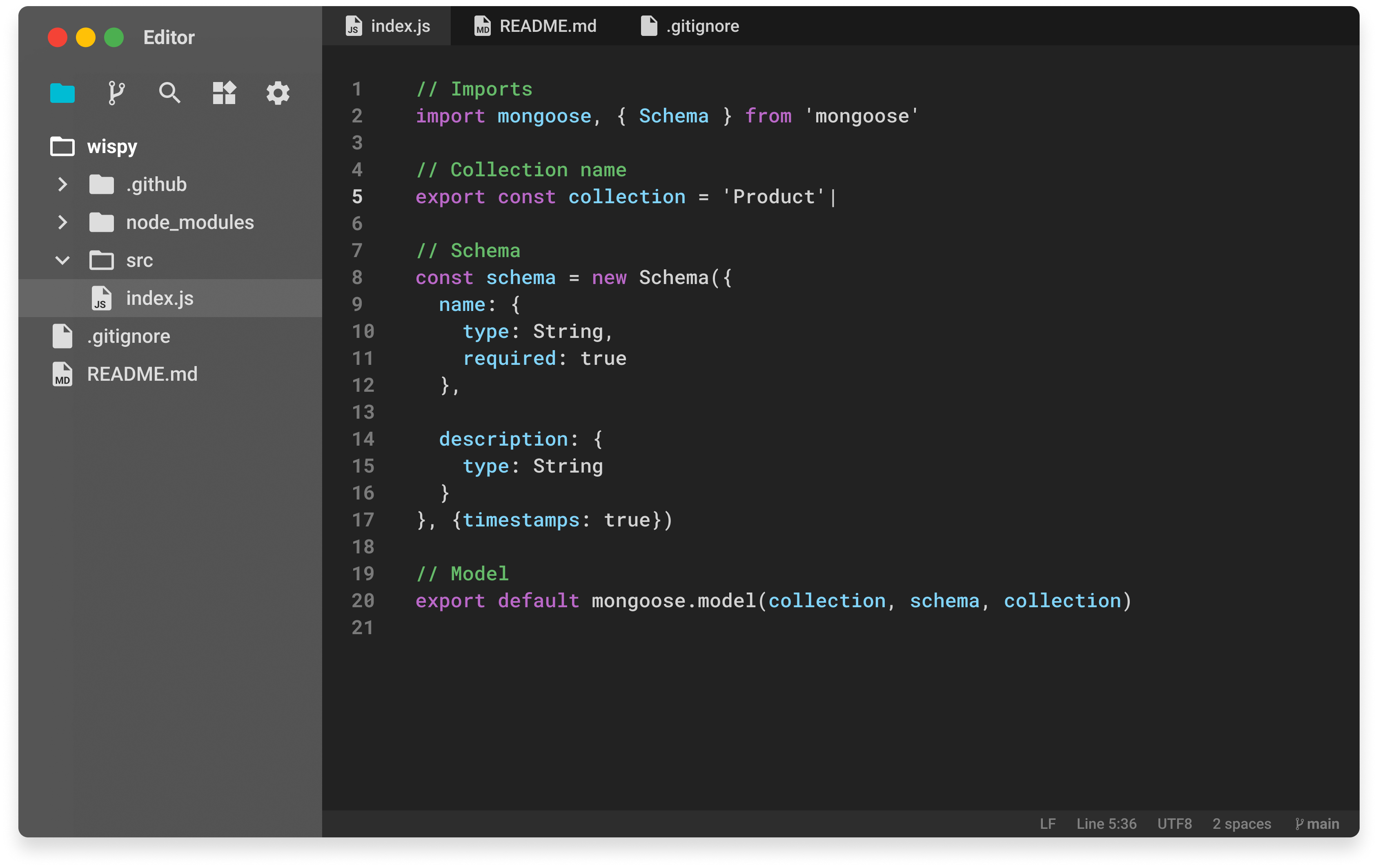Click the red close window button
Screen dimensions: 1378x868
click(x=57, y=37)
